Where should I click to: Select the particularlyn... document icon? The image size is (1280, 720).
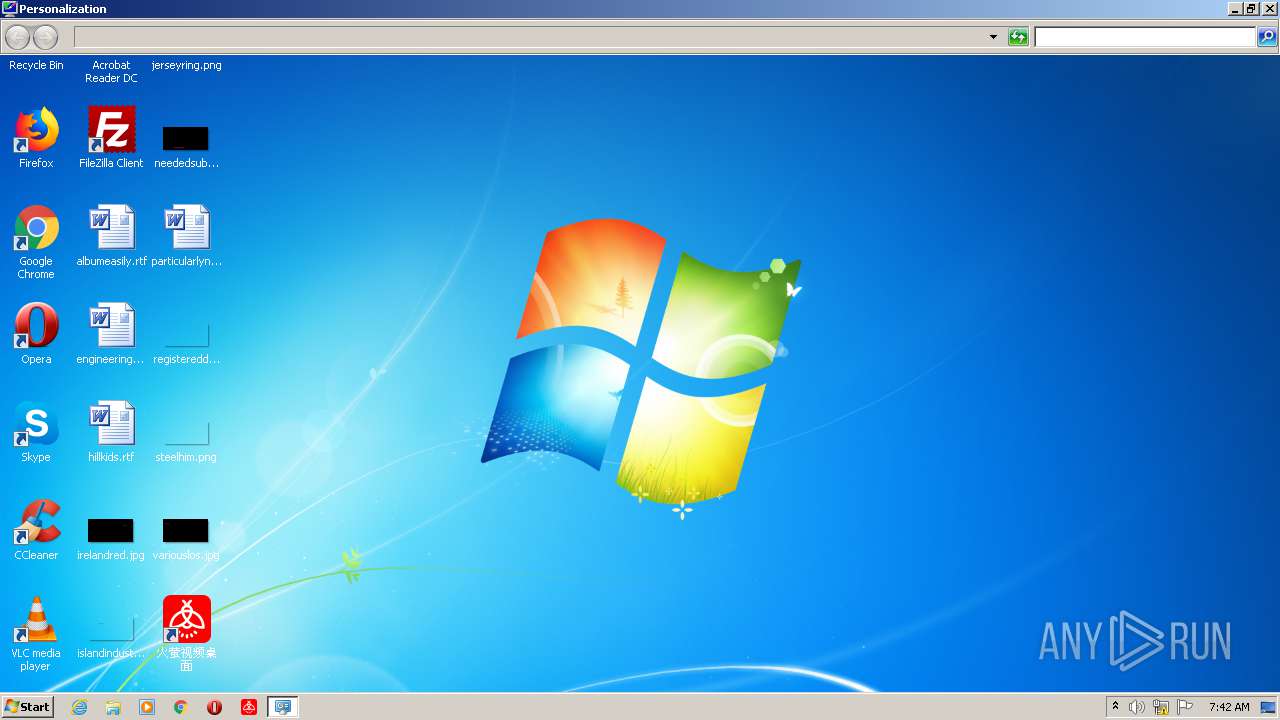click(x=186, y=228)
